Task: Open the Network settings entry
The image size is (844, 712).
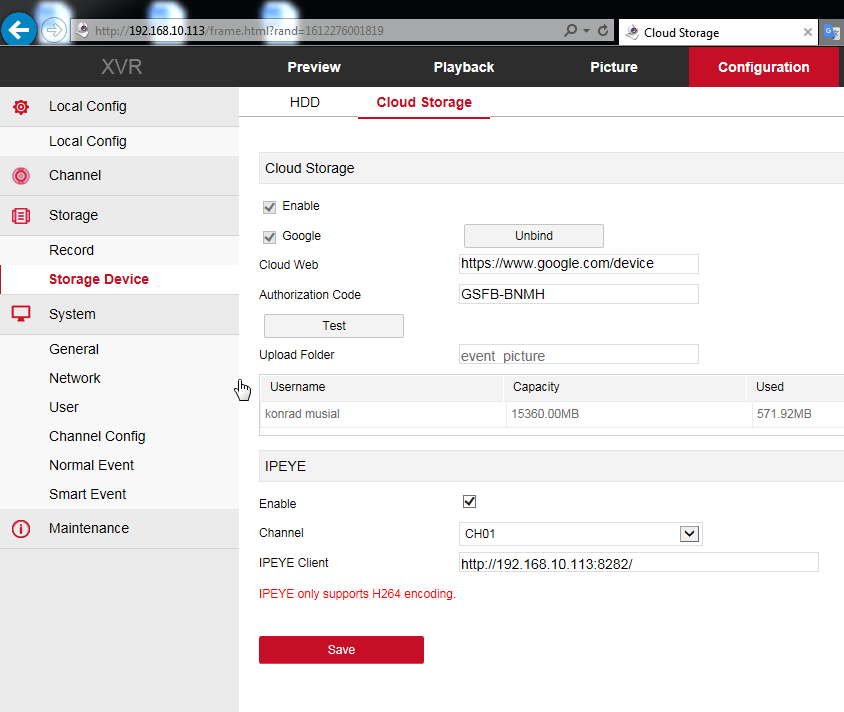Action: [74, 378]
